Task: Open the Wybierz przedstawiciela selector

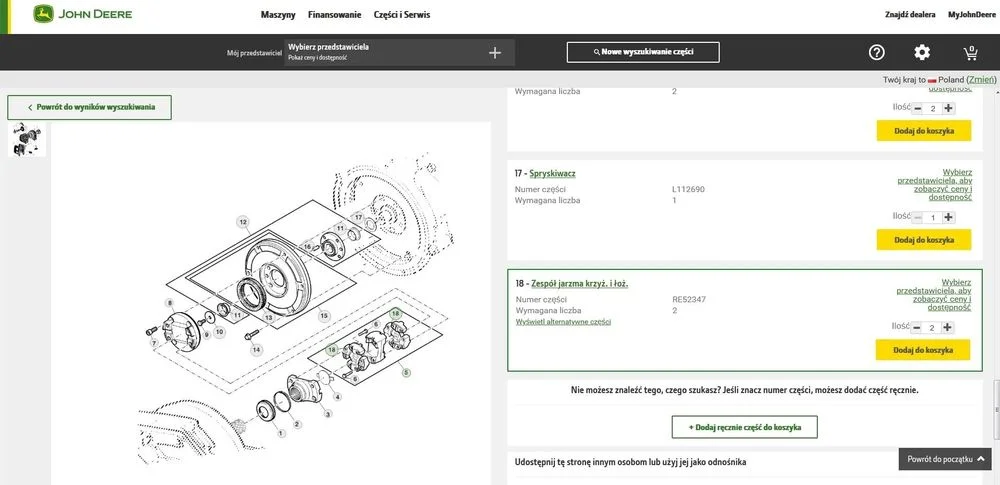Action: tap(399, 52)
